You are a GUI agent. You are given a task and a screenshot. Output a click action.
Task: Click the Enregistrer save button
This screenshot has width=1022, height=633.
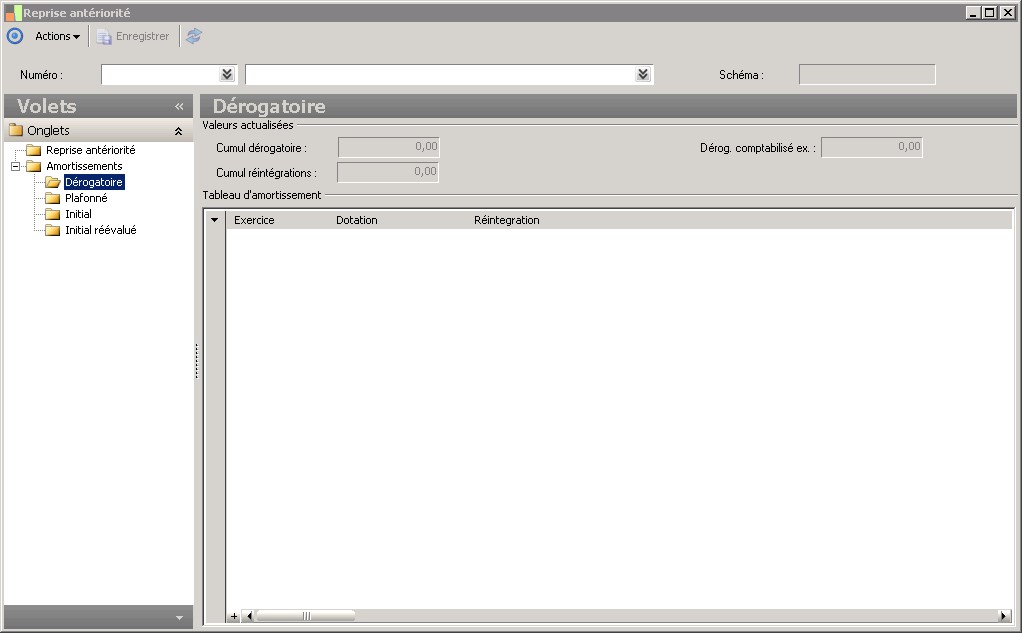(x=134, y=37)
